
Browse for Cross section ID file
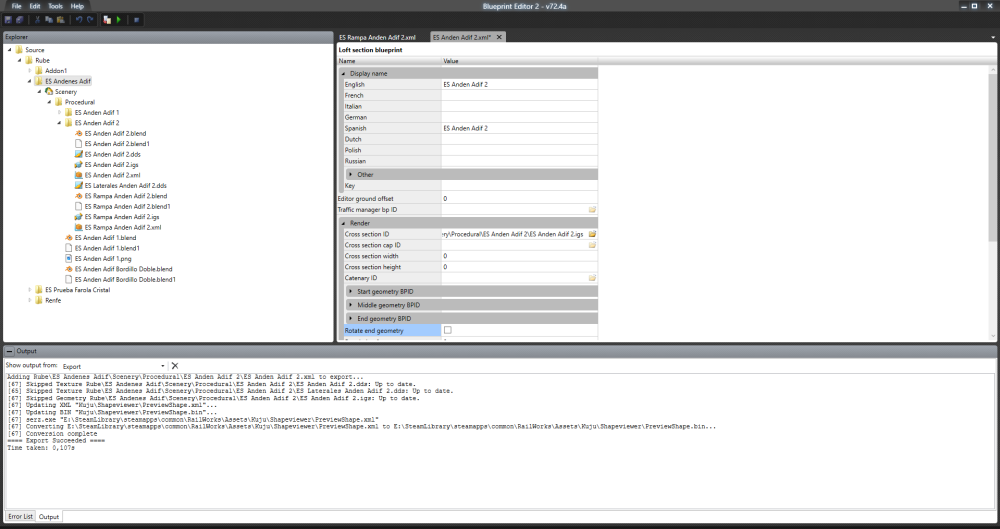[x=592, y=232]
